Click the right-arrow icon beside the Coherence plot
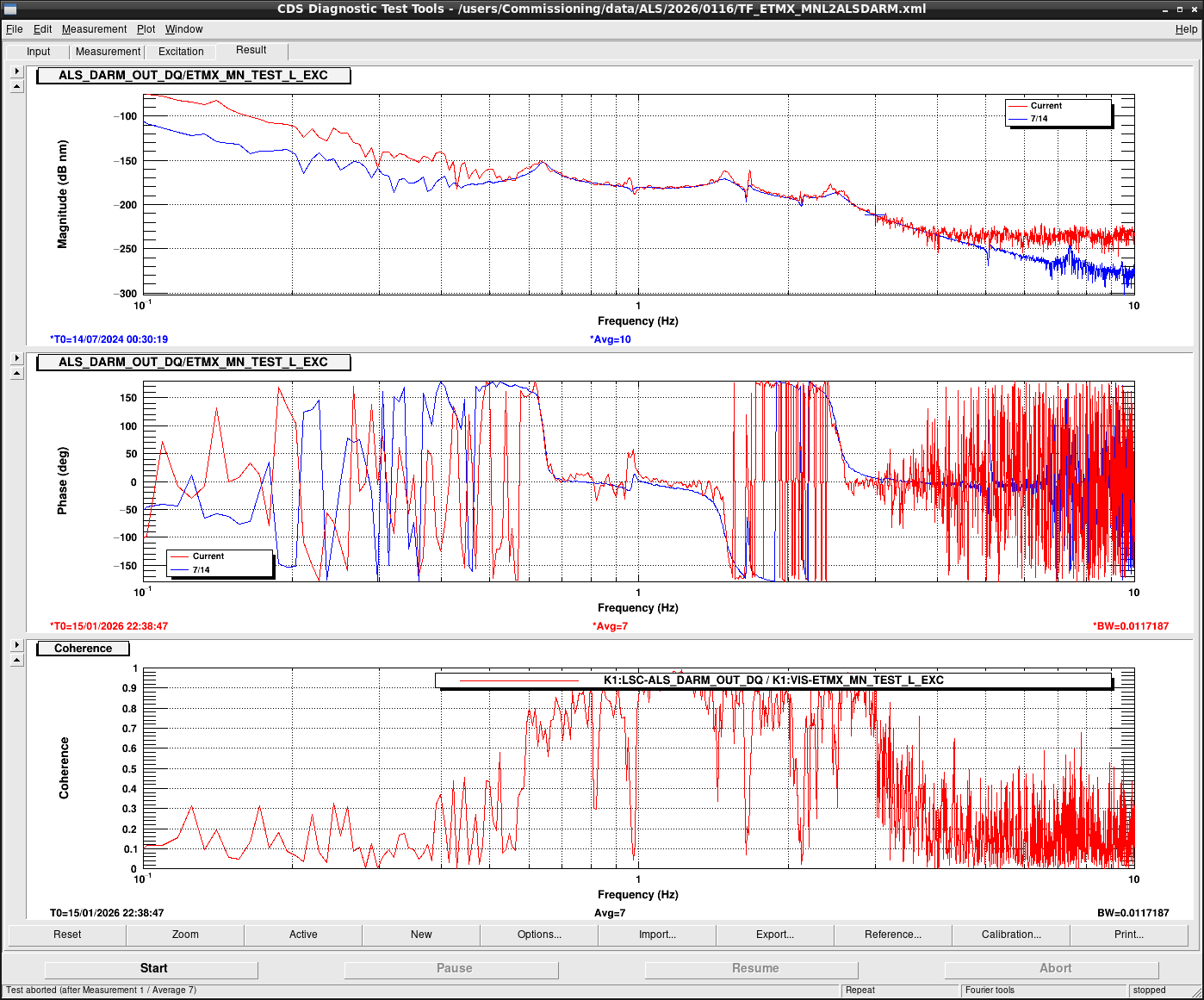Viewport: 1204px width, 1000px height. coord(16,645)
